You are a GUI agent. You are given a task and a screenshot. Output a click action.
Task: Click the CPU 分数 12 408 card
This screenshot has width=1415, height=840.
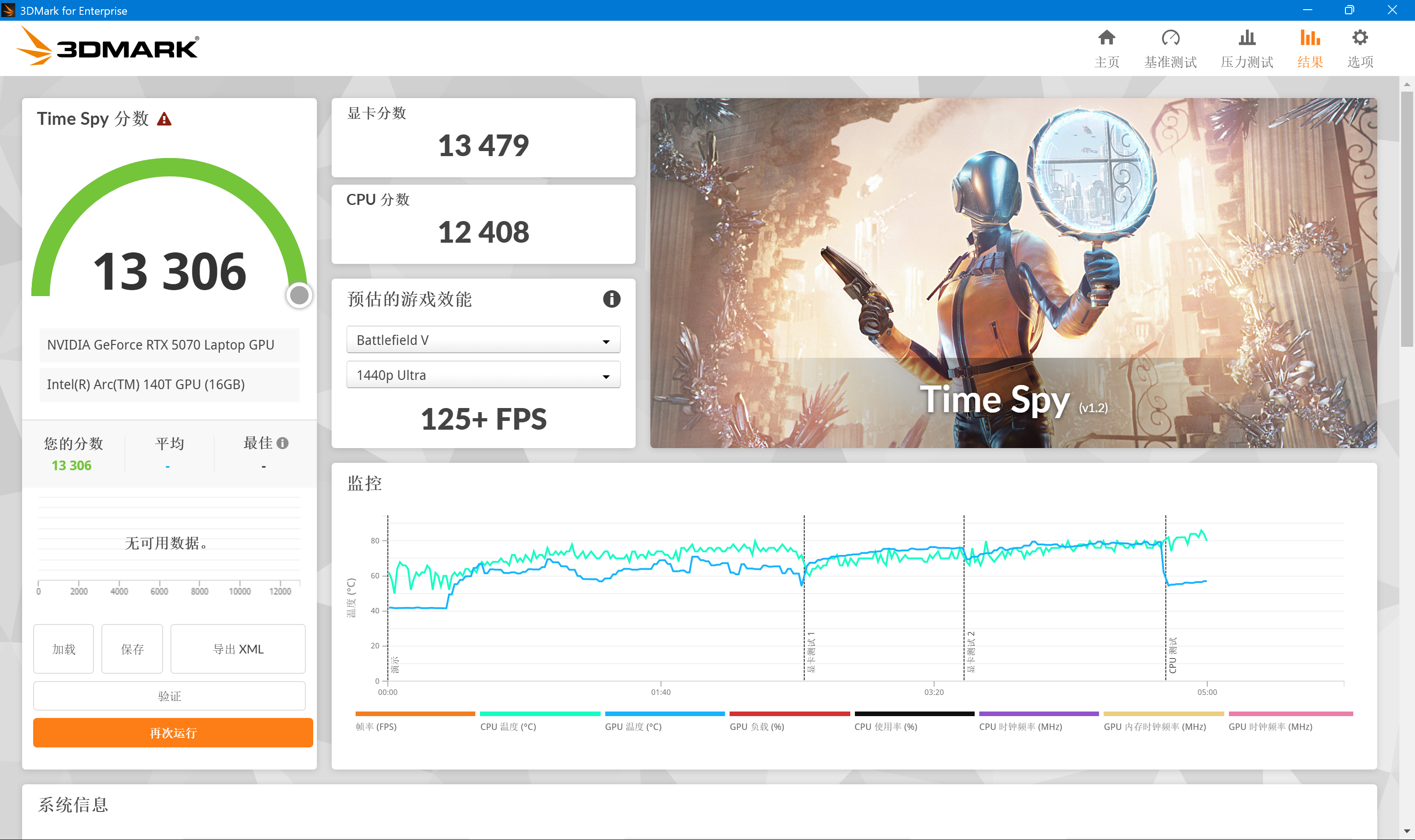(x=483, y=224)
